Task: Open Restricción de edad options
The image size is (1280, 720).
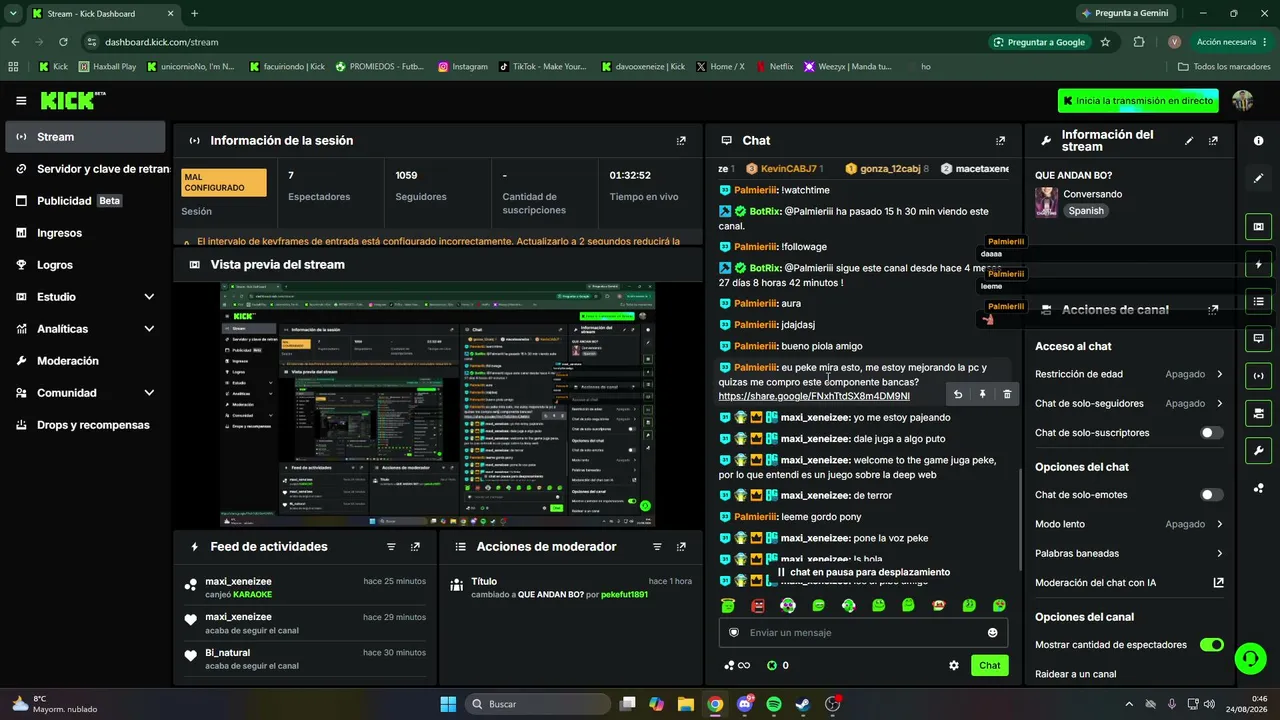Action: point(1129,374)
